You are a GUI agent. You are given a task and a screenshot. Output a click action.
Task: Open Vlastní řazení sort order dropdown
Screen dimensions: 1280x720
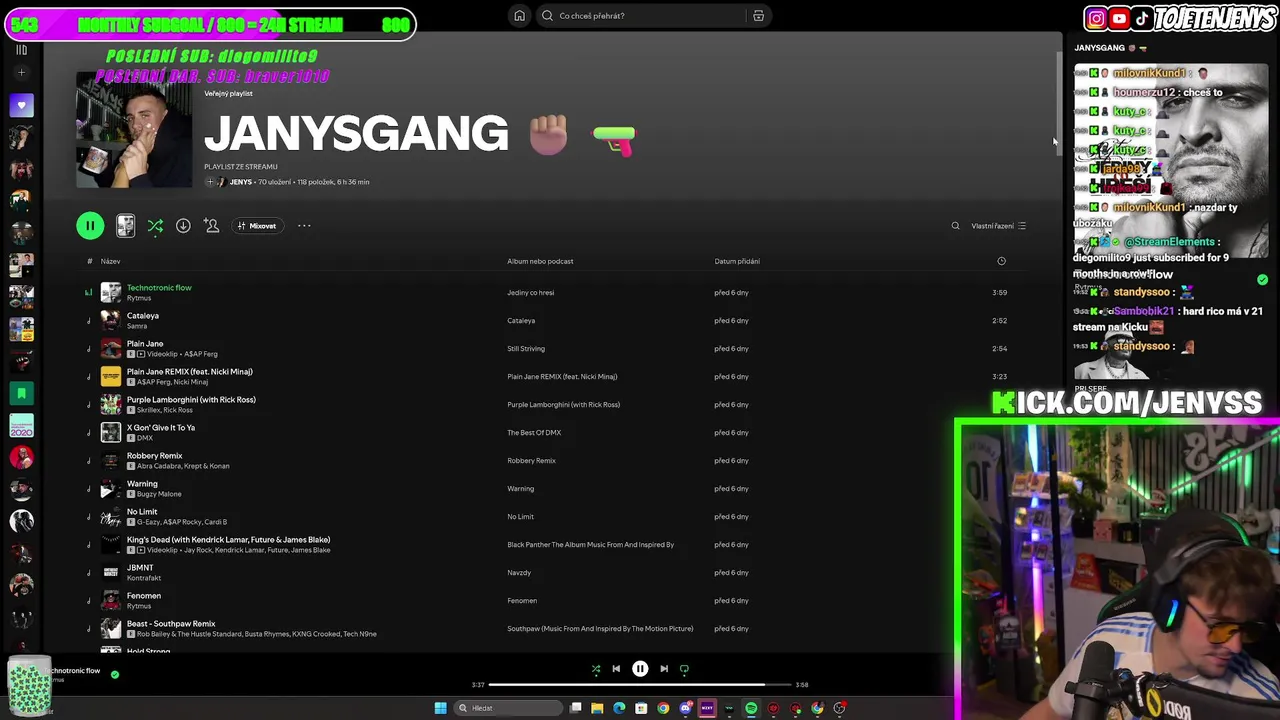tap(998, 226)
